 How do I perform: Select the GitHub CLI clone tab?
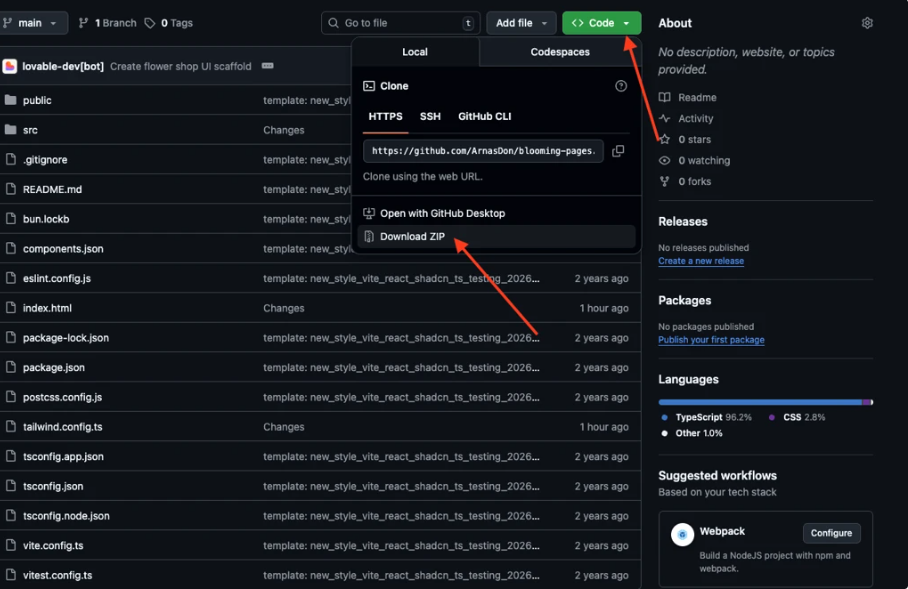tap(484, 116)
